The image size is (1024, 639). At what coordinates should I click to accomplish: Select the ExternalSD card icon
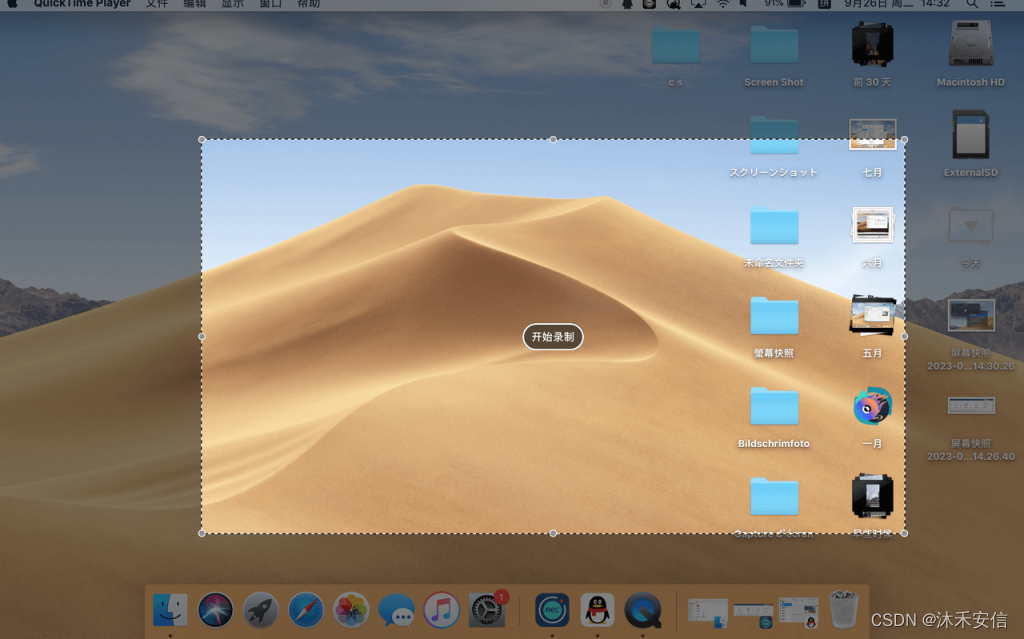970,135
